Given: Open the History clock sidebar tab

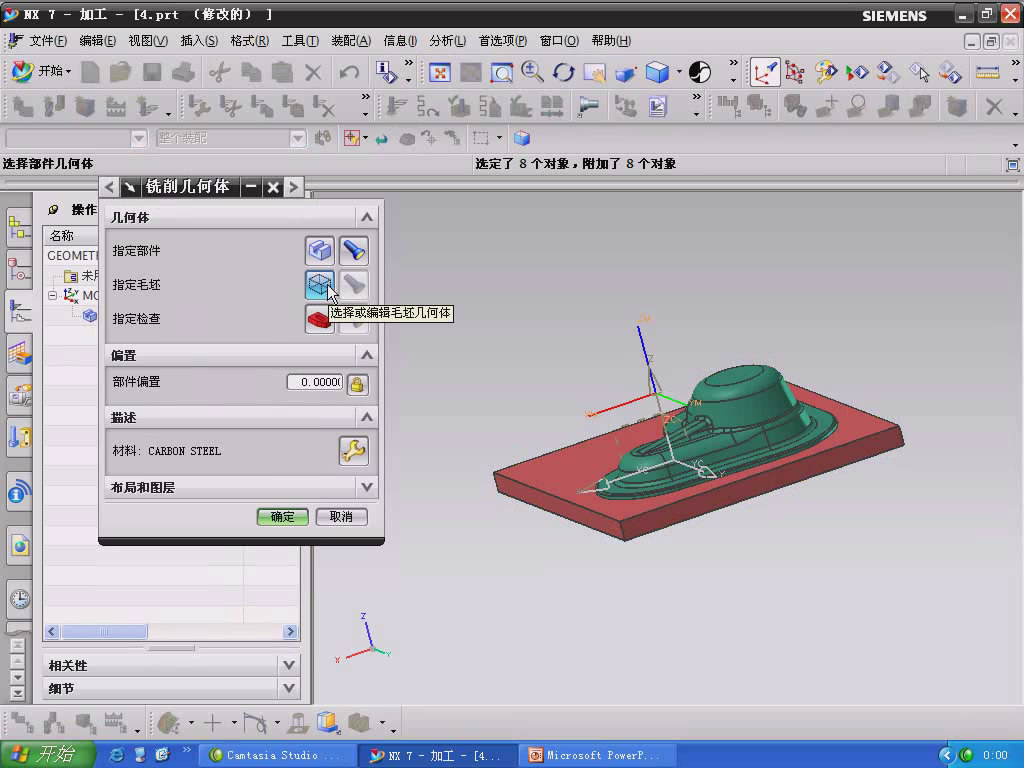Looking at the screenshot, I should (20, 599).
